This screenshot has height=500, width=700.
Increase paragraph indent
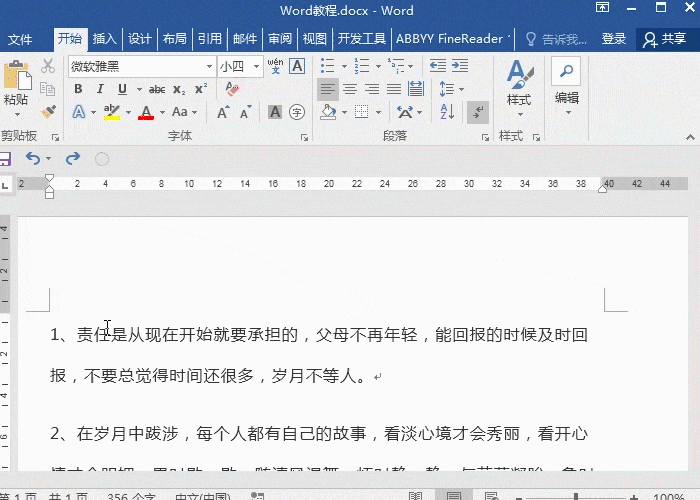pos(459,66)
